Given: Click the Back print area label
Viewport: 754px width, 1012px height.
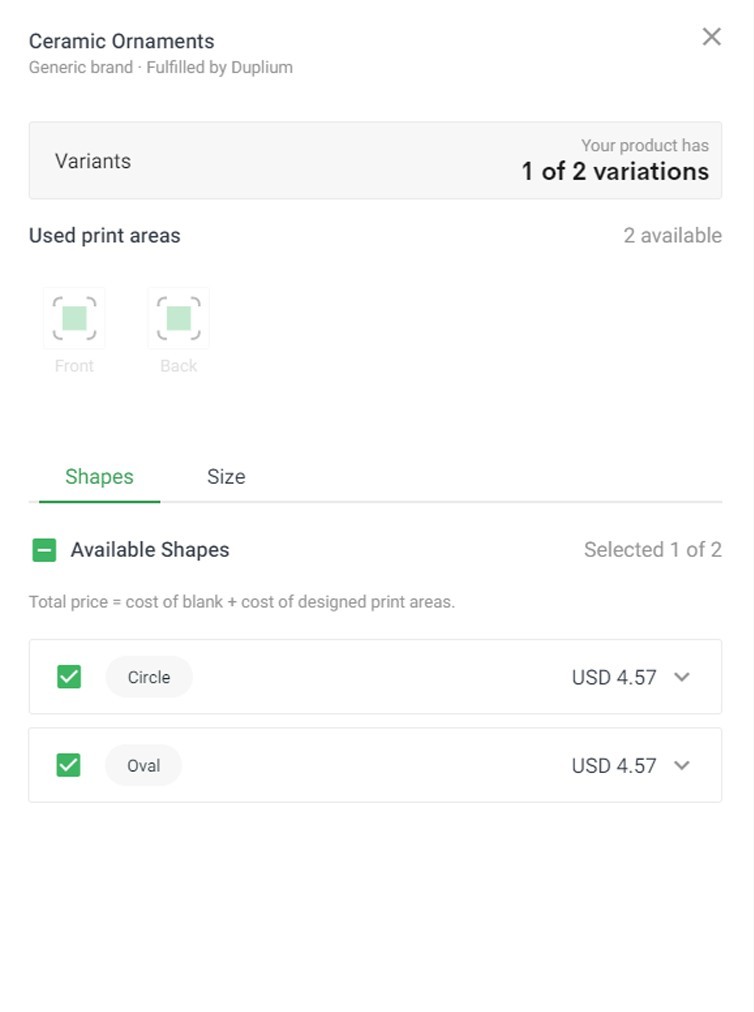Looking at the screenshot, I should point(179,366).
